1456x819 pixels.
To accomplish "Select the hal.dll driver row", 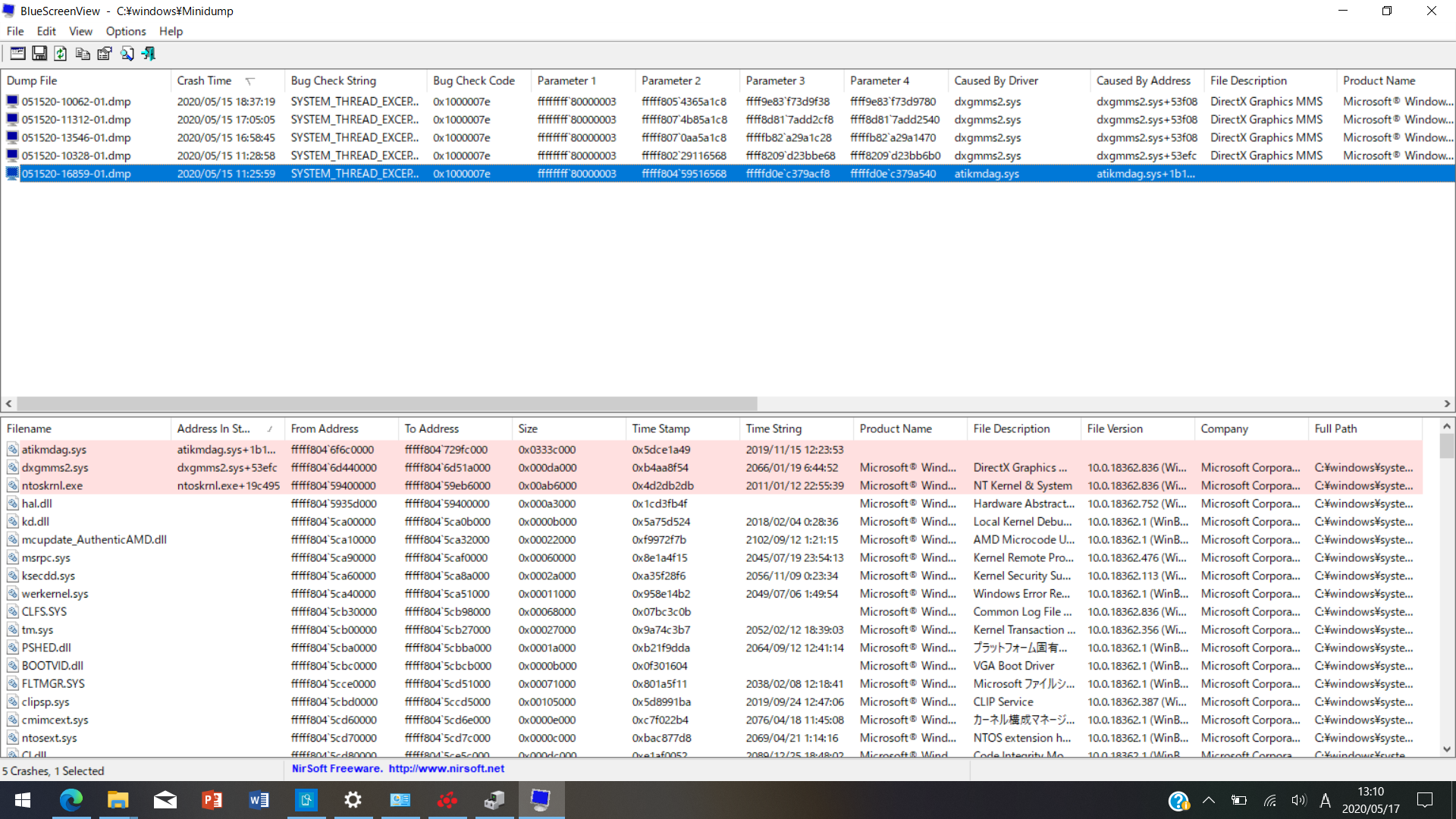I will click(x=711, y=504).
